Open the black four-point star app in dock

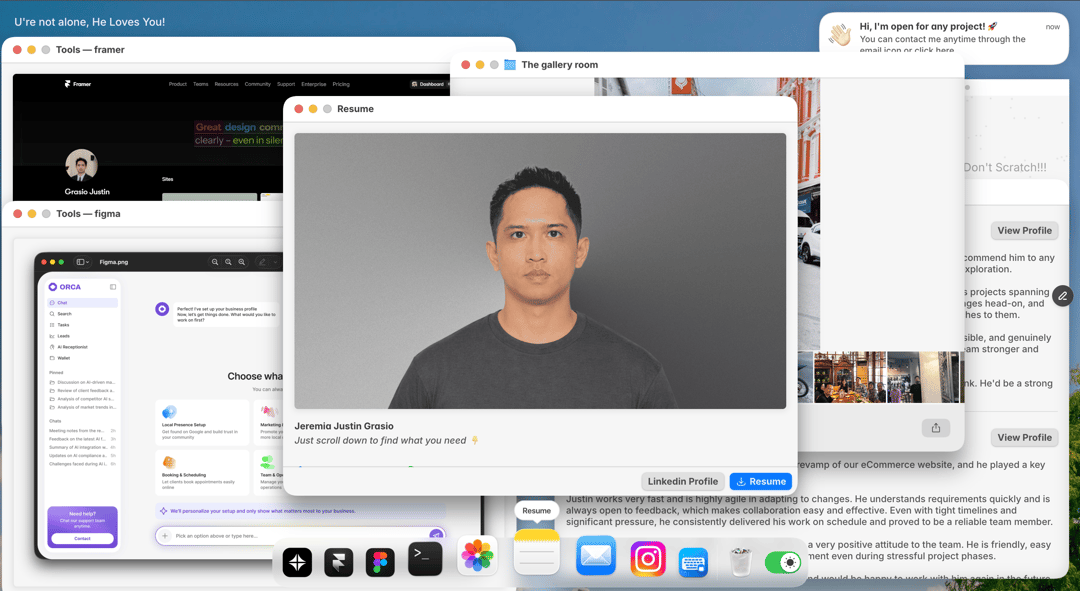(297, 562)
